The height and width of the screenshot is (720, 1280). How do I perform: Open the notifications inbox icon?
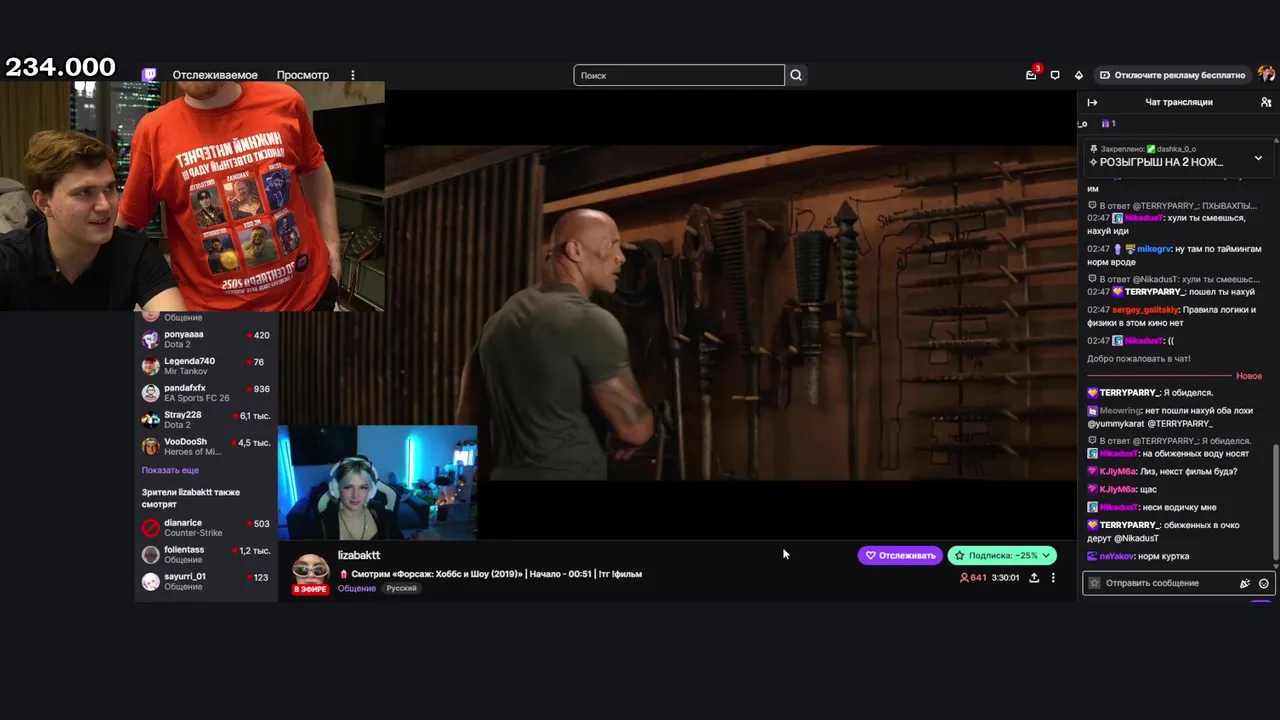pyautogui.click(x=1031, y=75)
